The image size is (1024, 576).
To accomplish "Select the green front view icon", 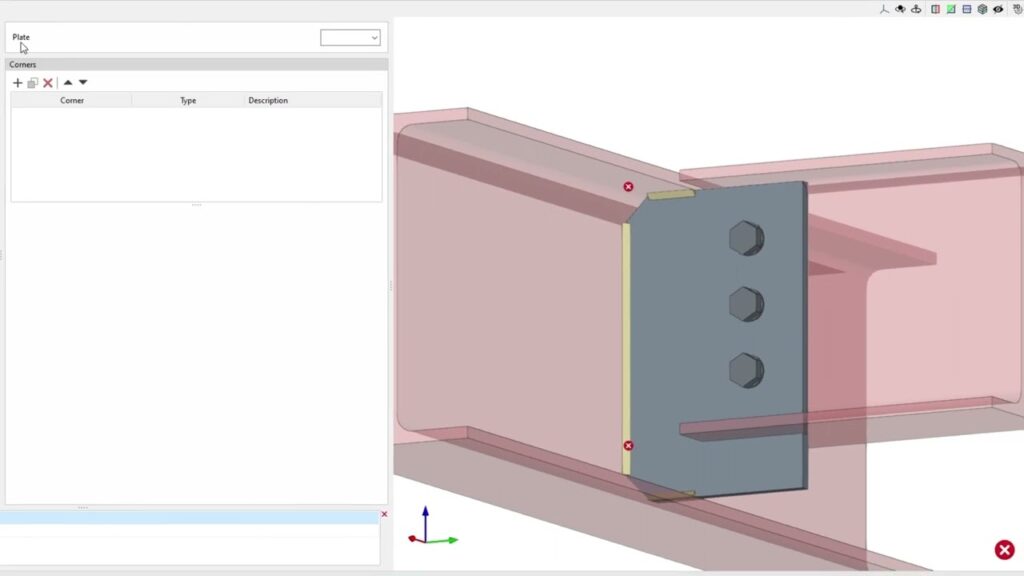I will click(951, 9).
